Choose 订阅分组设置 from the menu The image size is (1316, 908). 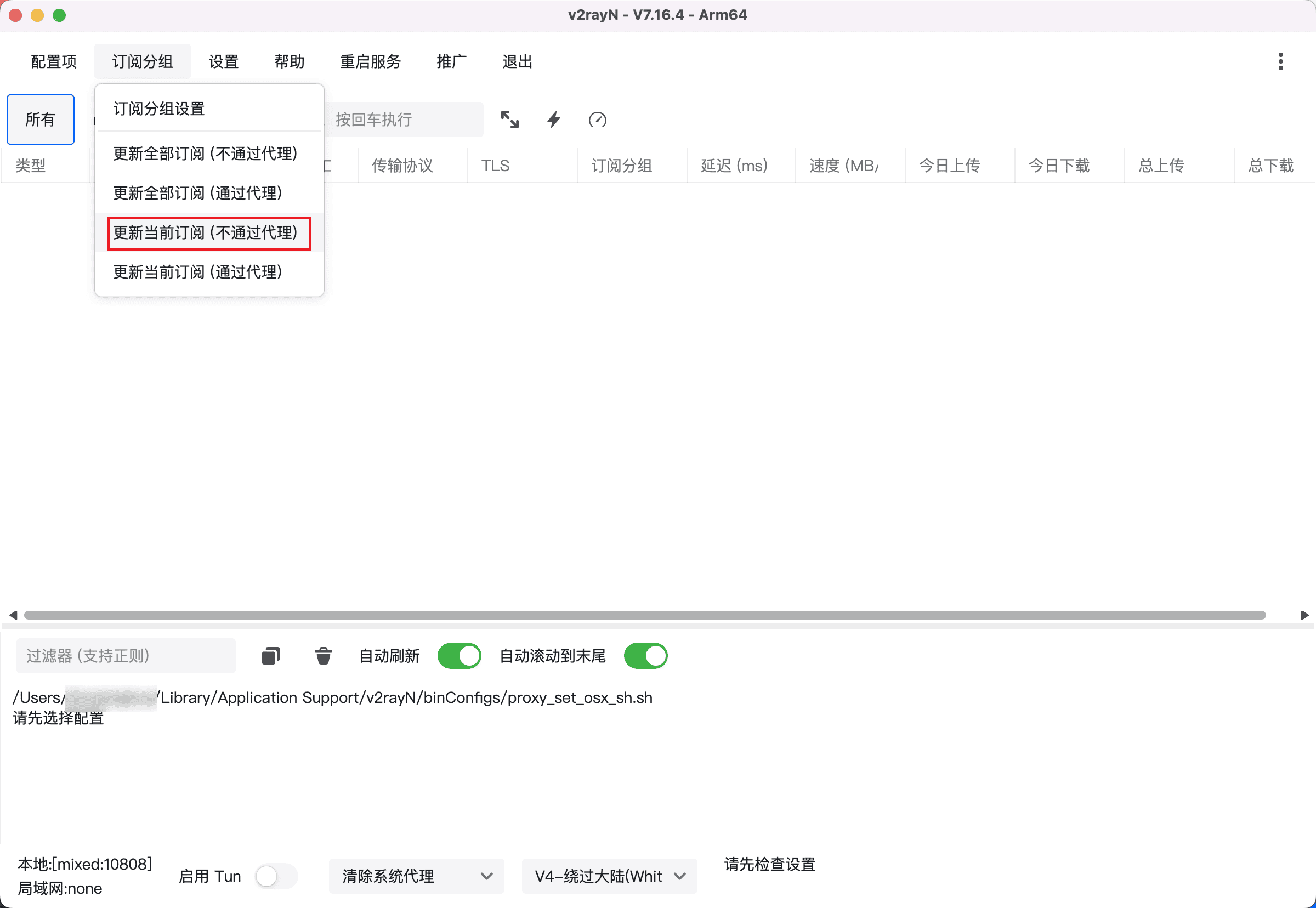[158, 109]
